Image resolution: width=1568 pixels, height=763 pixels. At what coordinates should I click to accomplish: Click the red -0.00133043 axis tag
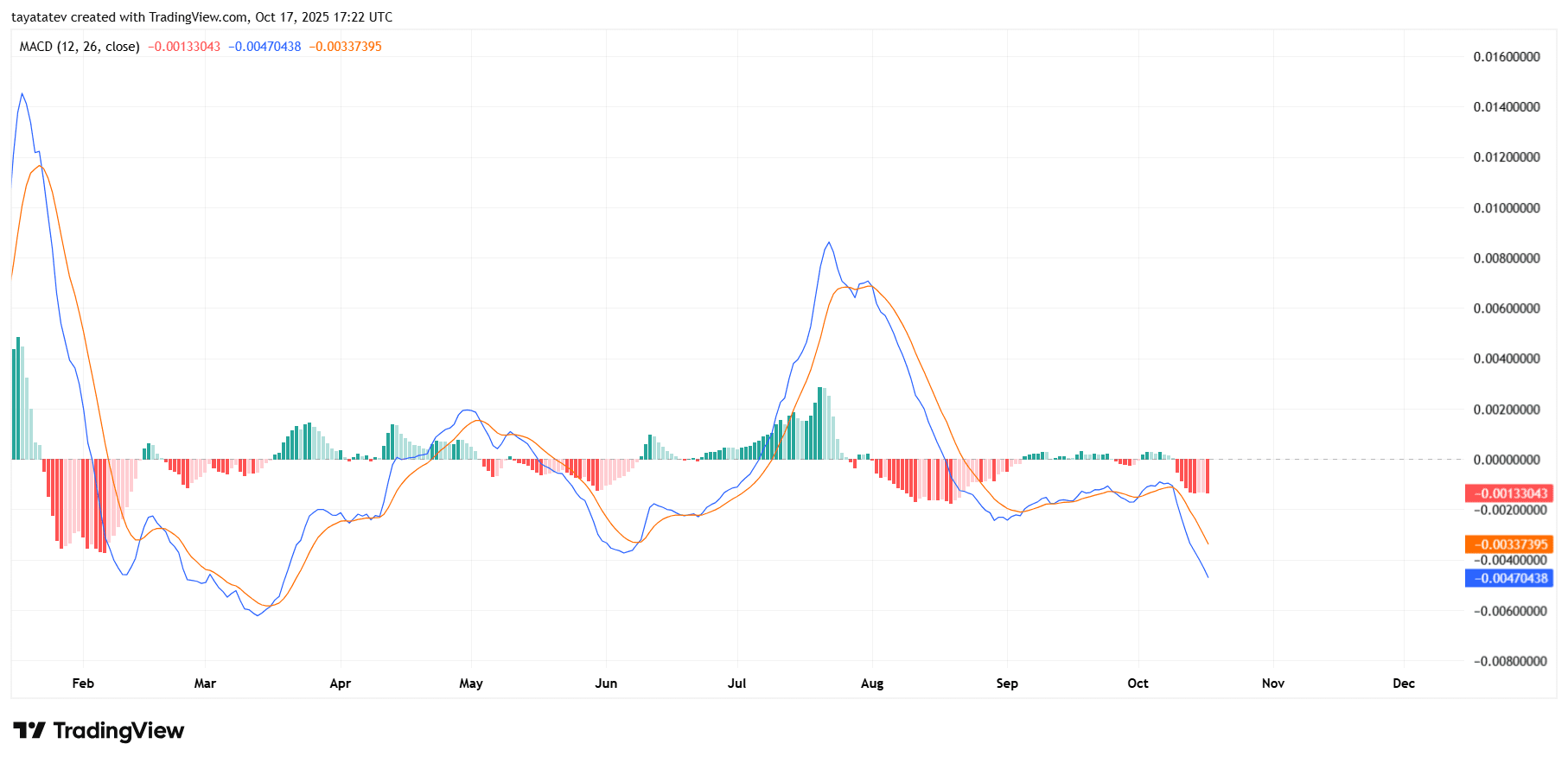point(1508,493)
